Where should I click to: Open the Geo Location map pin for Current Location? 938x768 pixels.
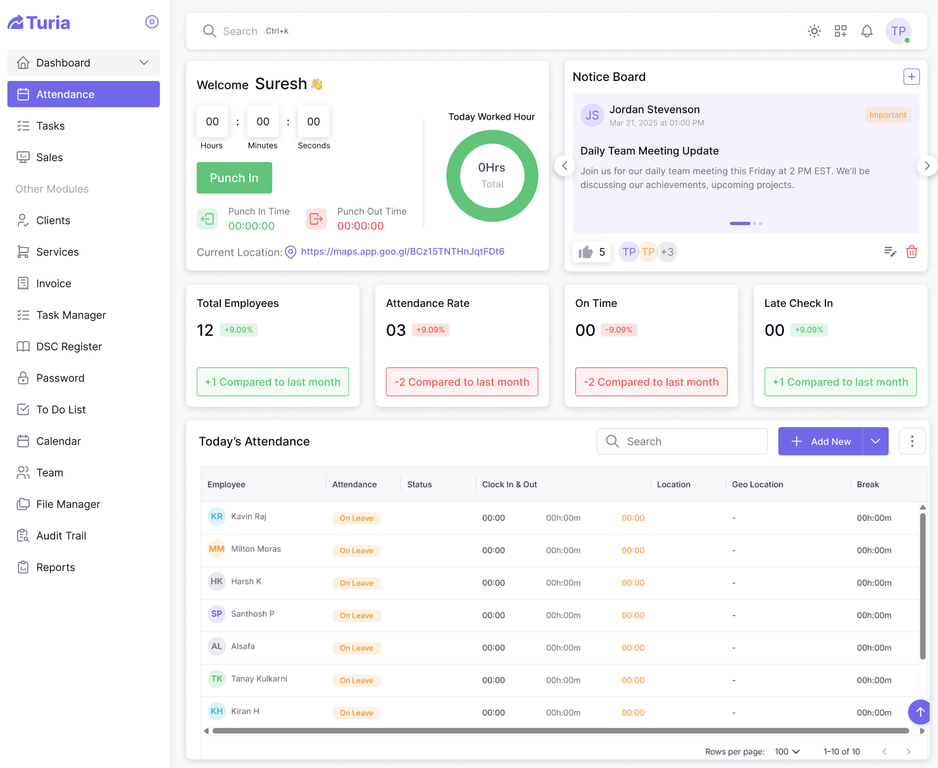pos(289,251)
